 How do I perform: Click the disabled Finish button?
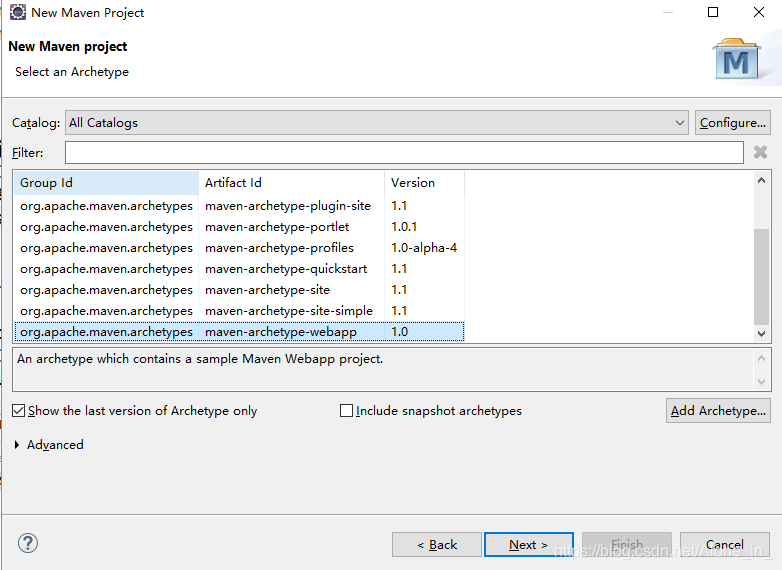(627, 545)
